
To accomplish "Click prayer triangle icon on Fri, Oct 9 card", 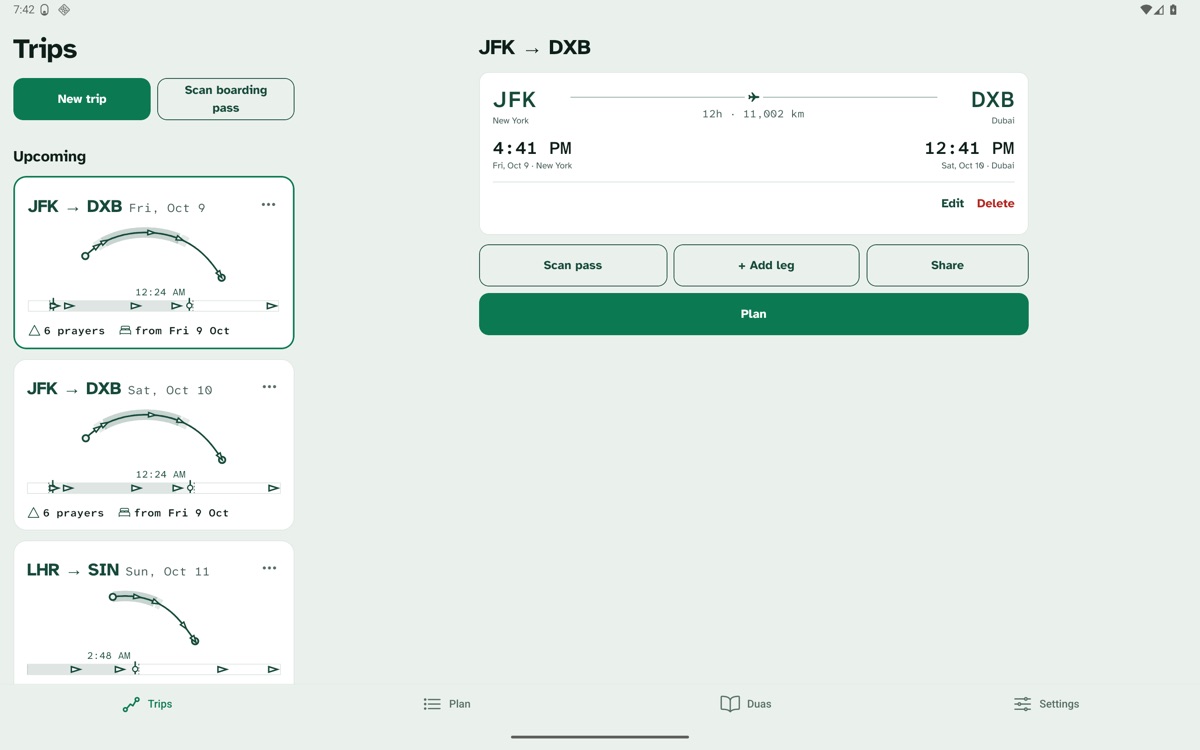I will click(34, 330).
